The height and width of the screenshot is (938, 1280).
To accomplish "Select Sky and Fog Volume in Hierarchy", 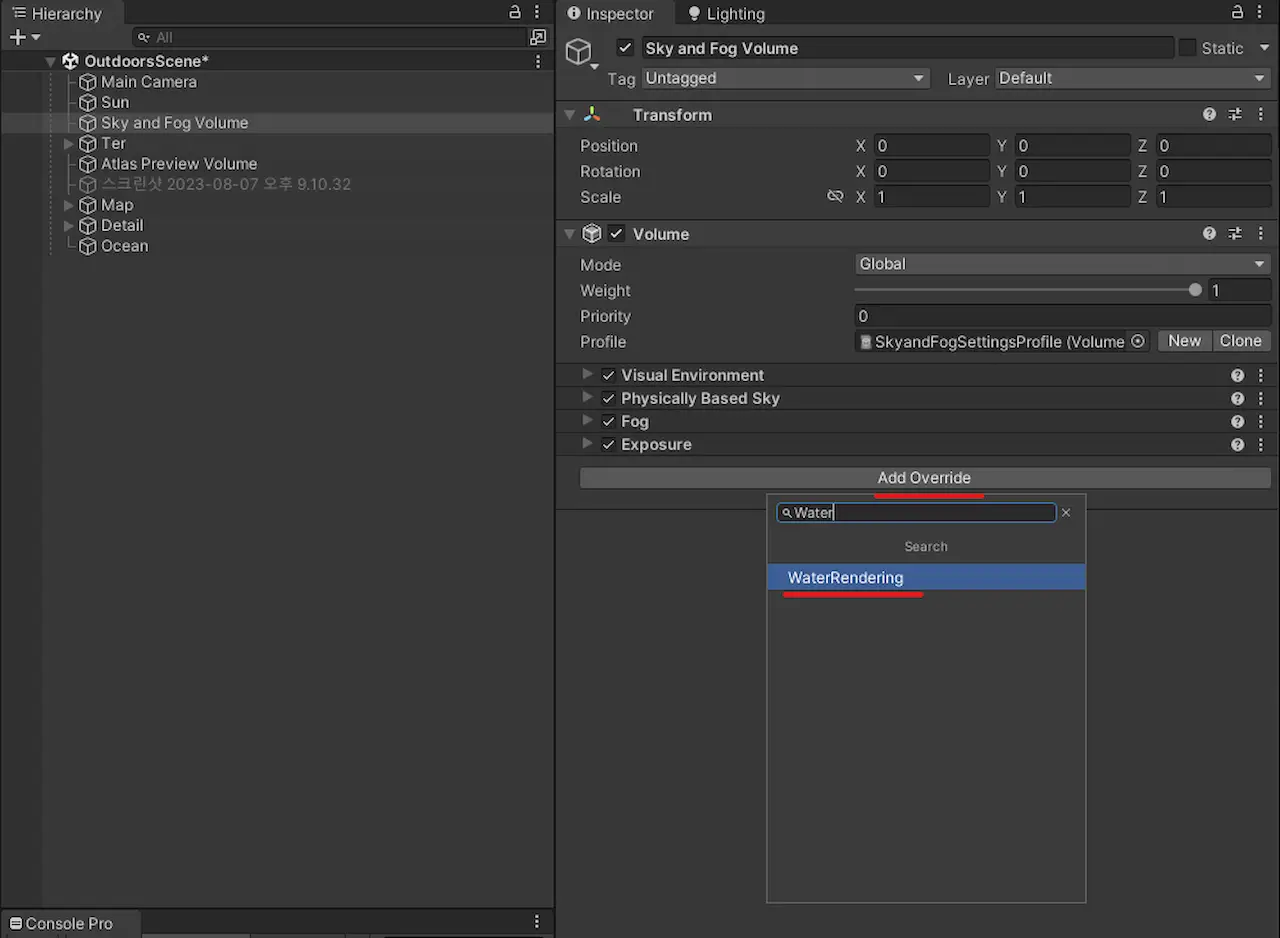I will click(x=174, y=123).
